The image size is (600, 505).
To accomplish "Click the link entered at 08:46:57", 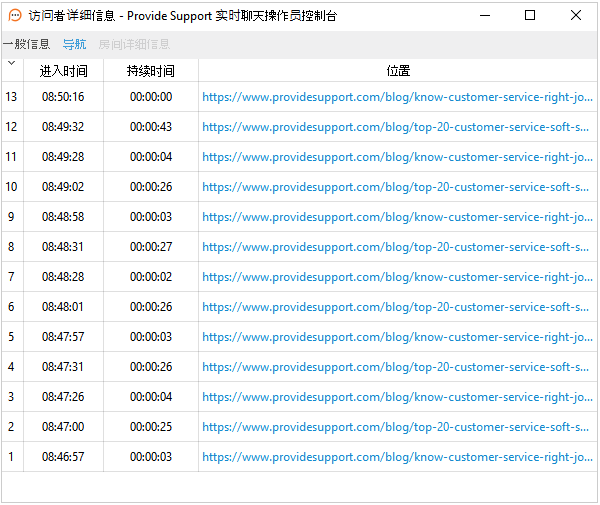I will point(397,457).
